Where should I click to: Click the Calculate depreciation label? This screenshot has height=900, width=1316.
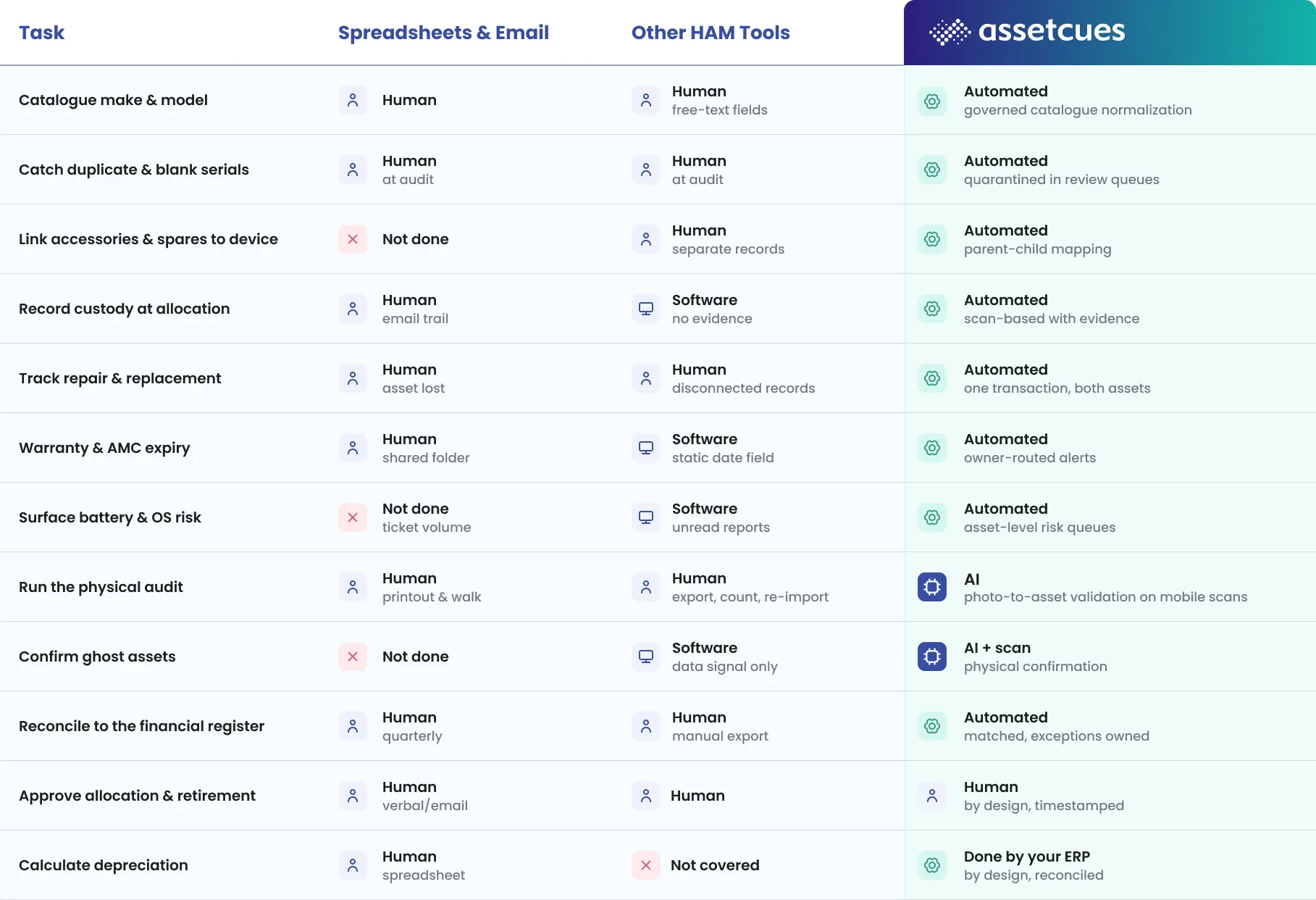pos(103,865)
